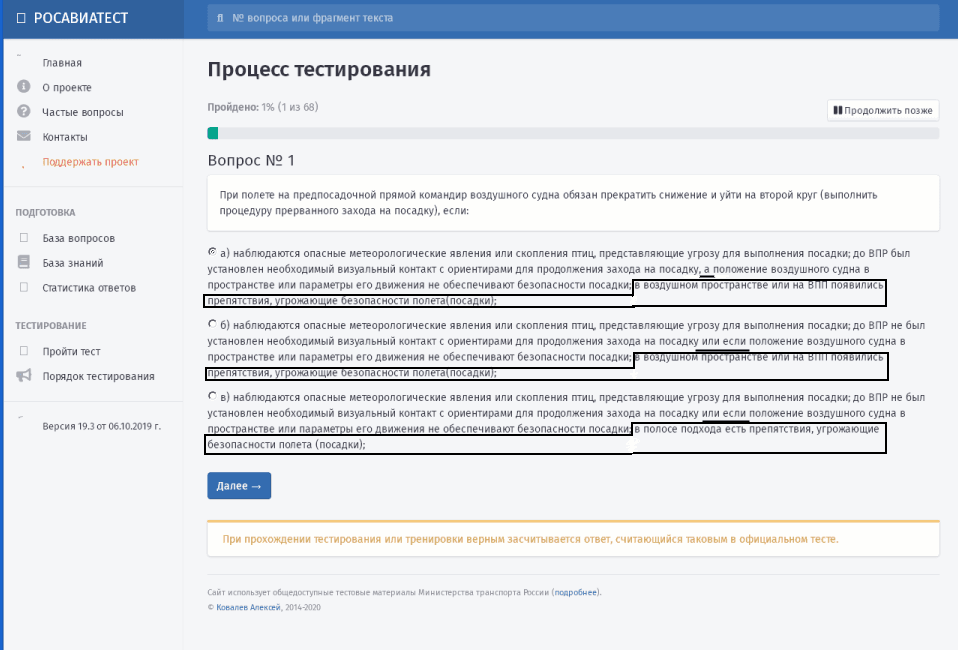Select answer option в) radio button
958x650 pixels.
212,396
